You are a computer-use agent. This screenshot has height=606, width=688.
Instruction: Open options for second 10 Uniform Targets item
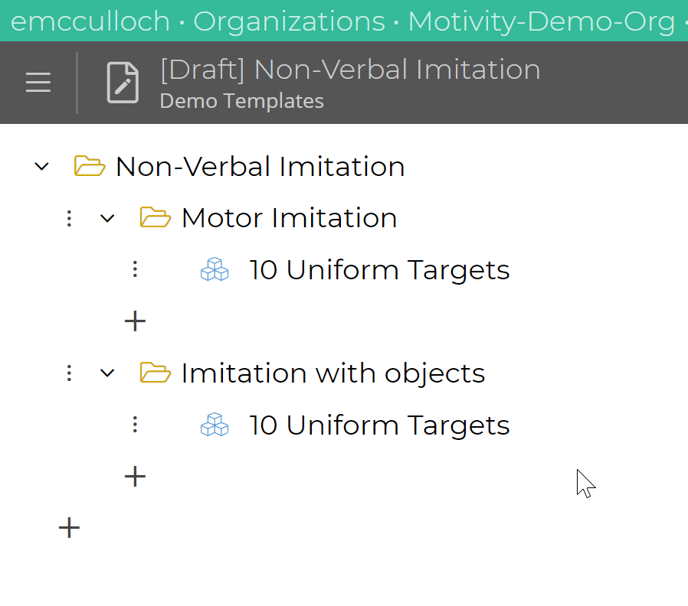point(135,424)
